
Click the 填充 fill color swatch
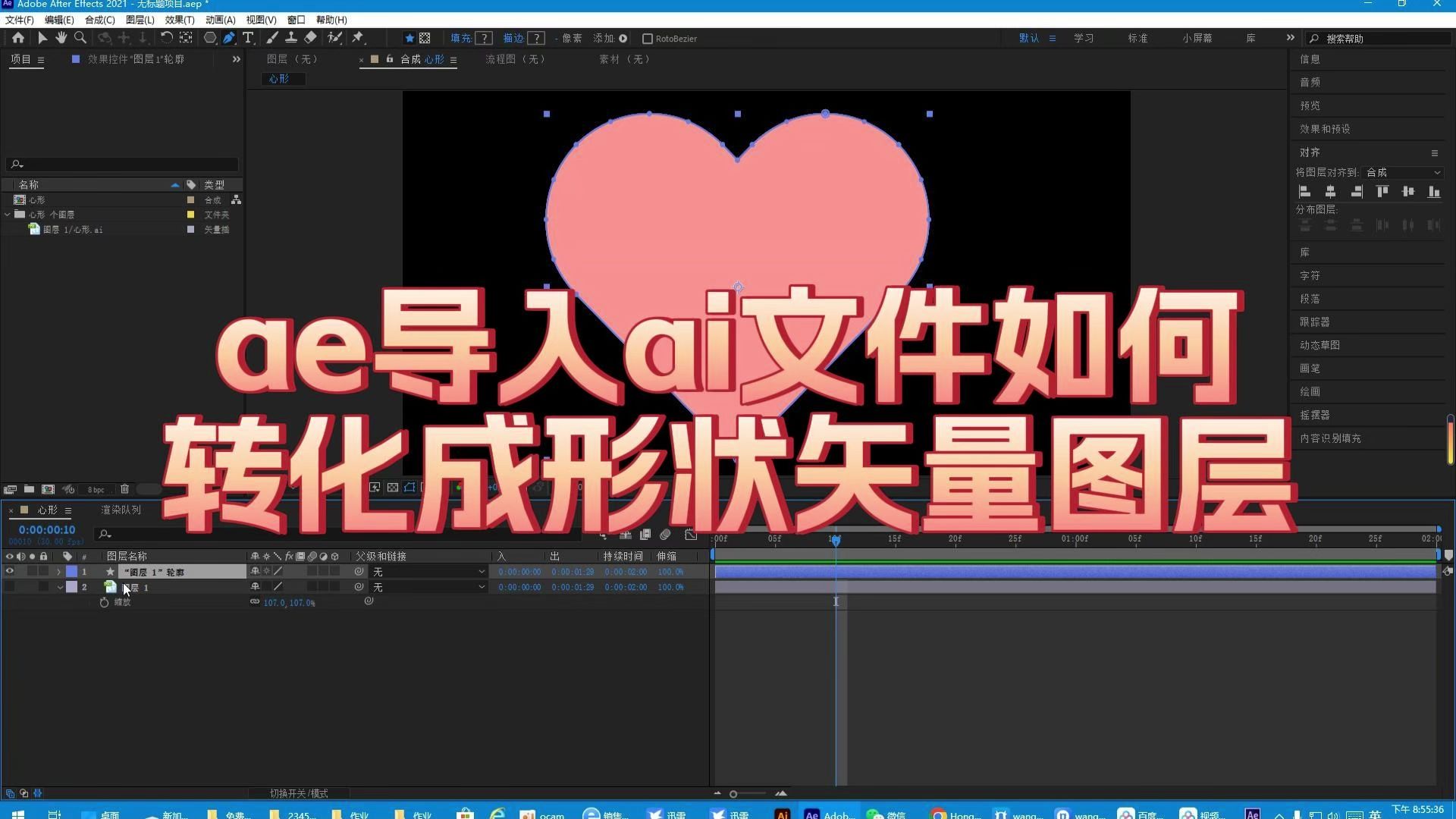click(x=483, y=38)
